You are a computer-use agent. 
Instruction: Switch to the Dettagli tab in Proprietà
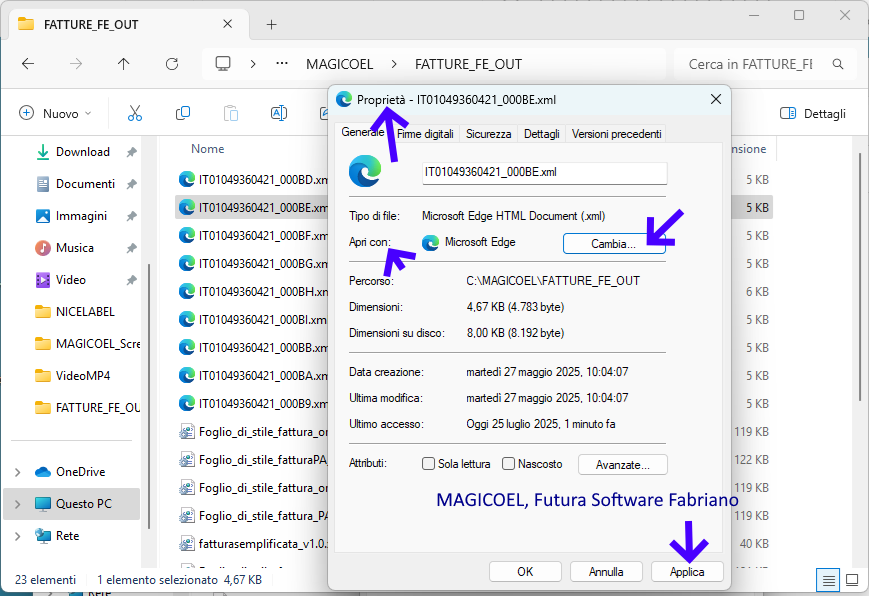click(x=541, y=134)
